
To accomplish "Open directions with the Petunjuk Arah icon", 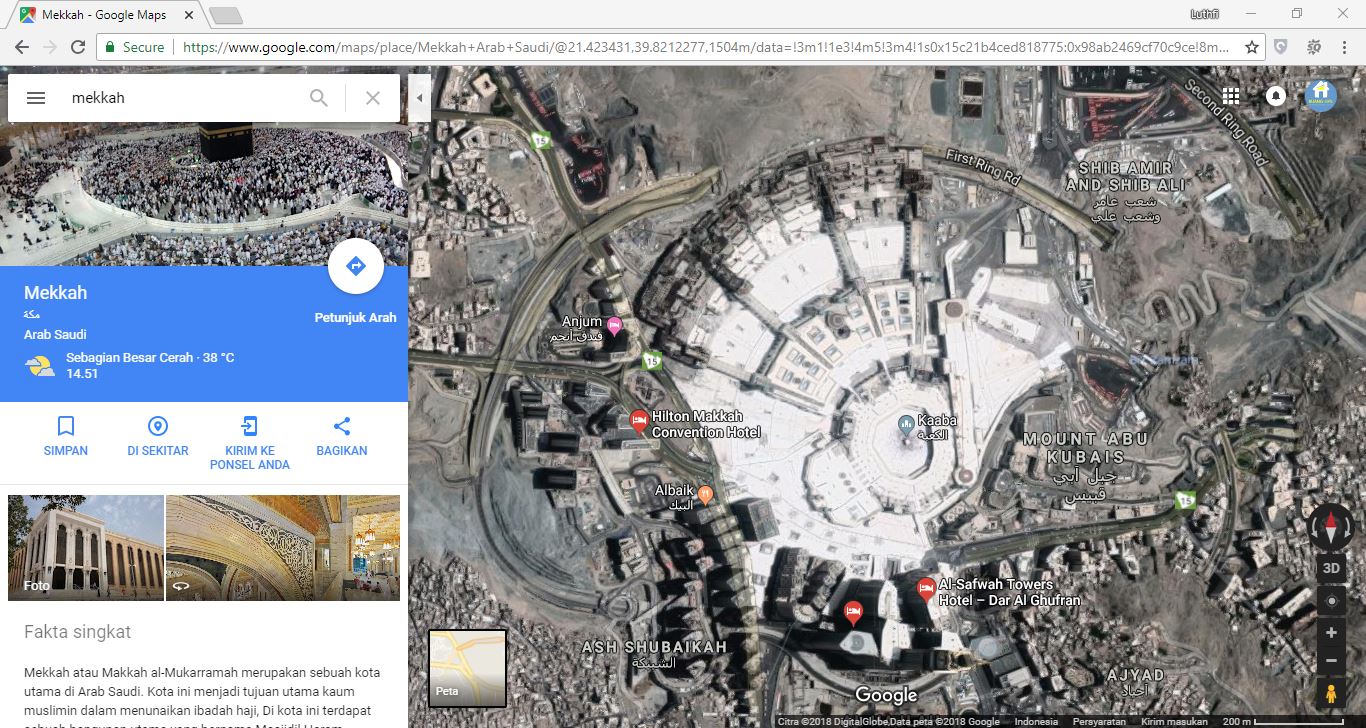I will [355, 266].
